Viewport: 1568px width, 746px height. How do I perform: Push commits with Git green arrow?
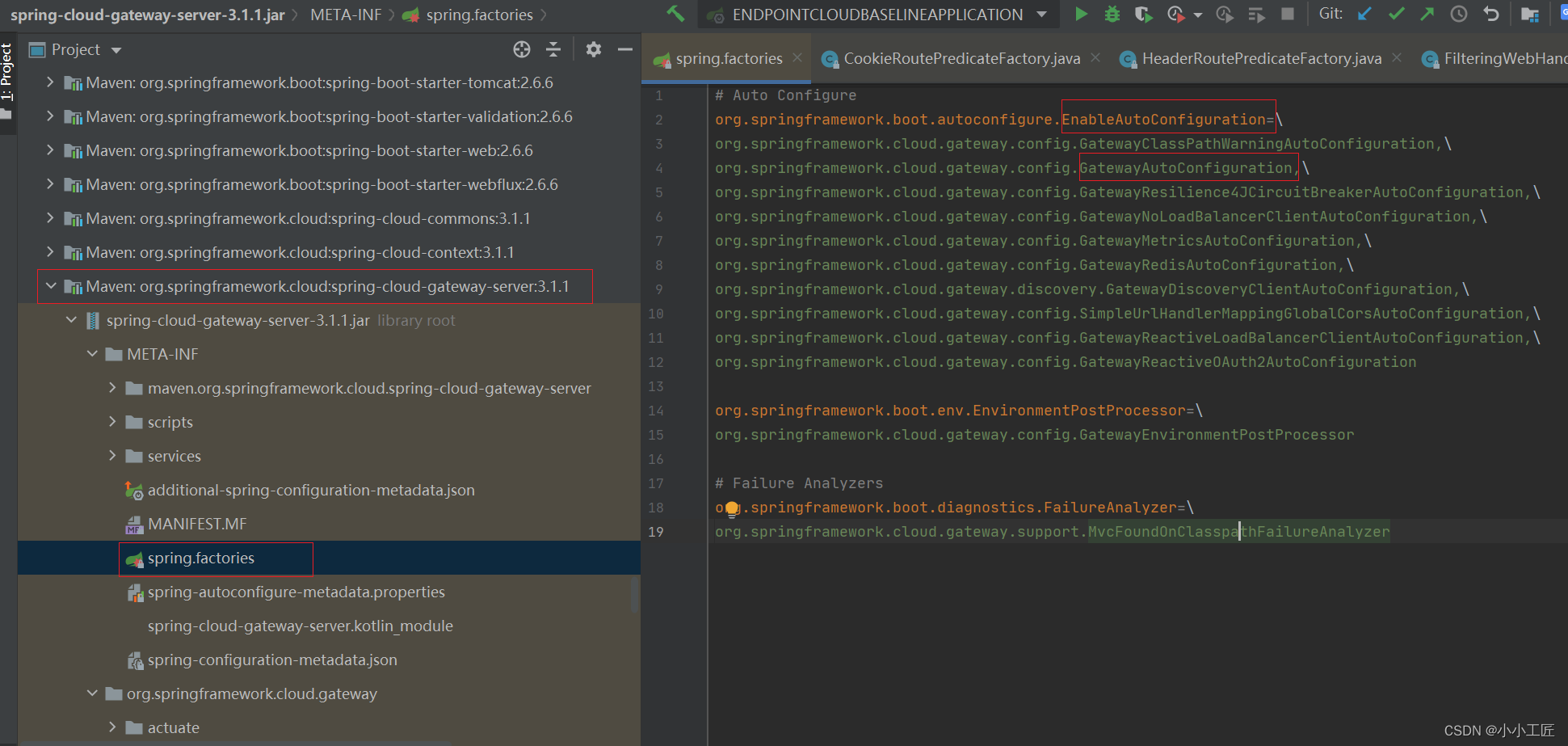click(x=1427, y=14)
